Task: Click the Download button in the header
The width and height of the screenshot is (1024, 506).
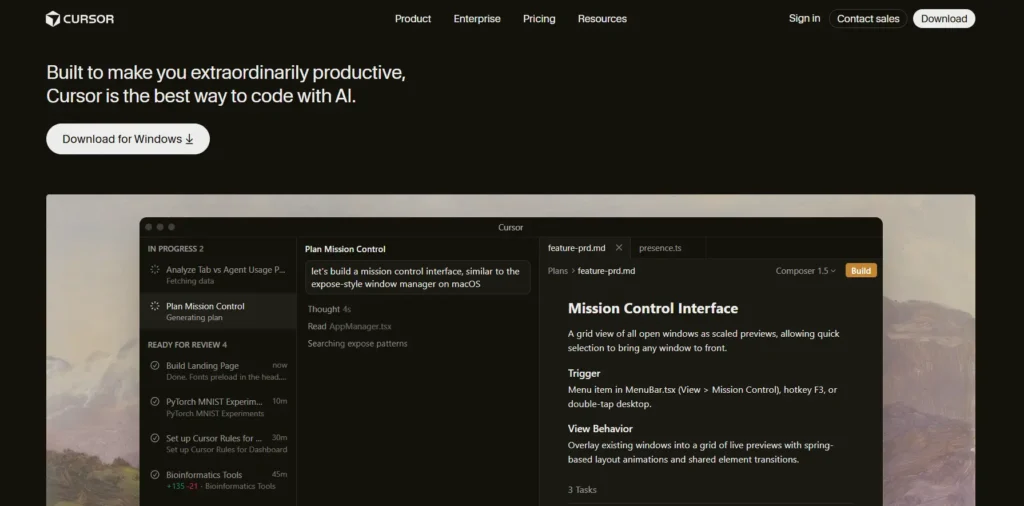Action: (944, 19)
